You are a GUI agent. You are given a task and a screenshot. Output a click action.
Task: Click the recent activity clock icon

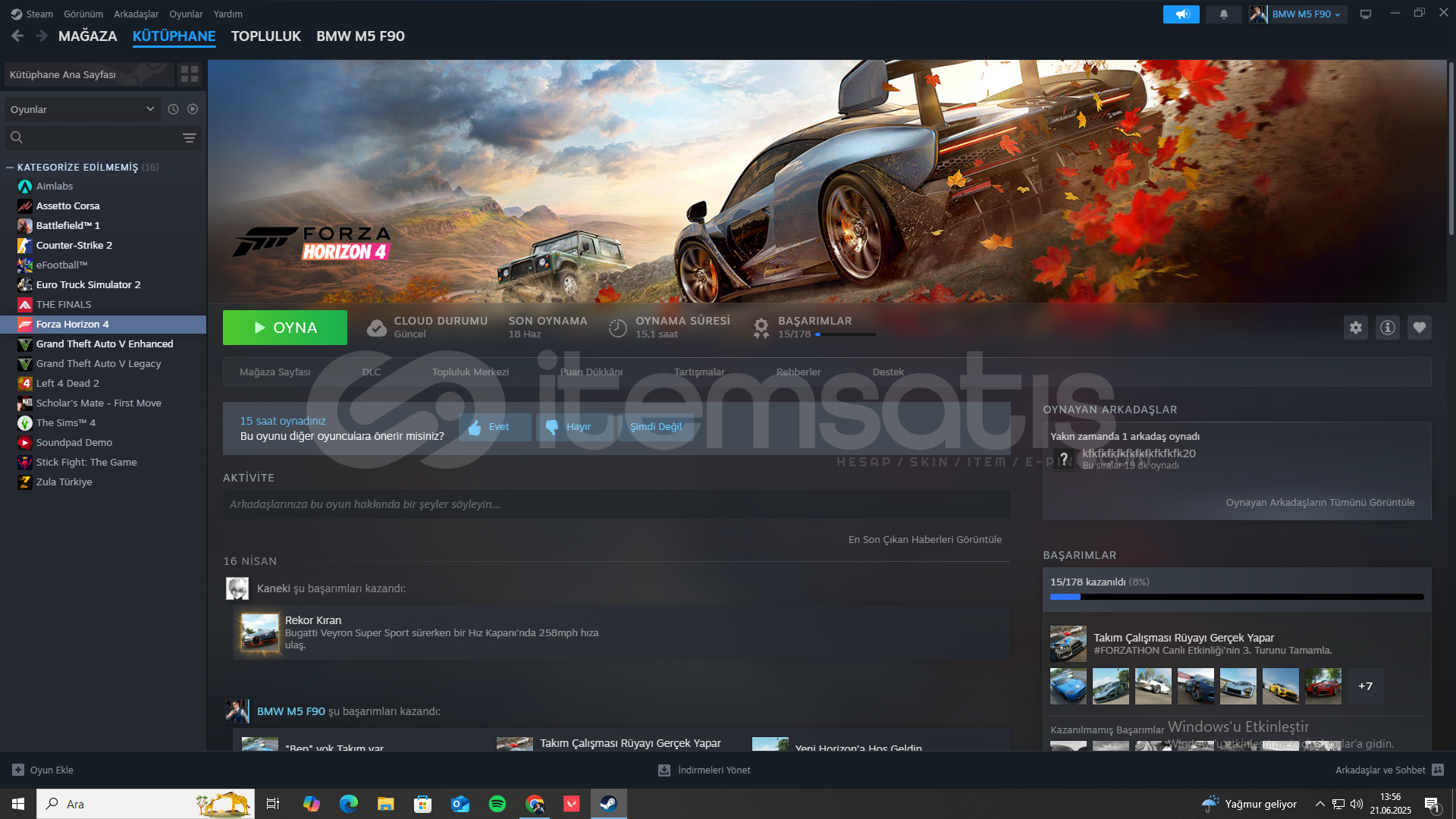coord(173,109)
